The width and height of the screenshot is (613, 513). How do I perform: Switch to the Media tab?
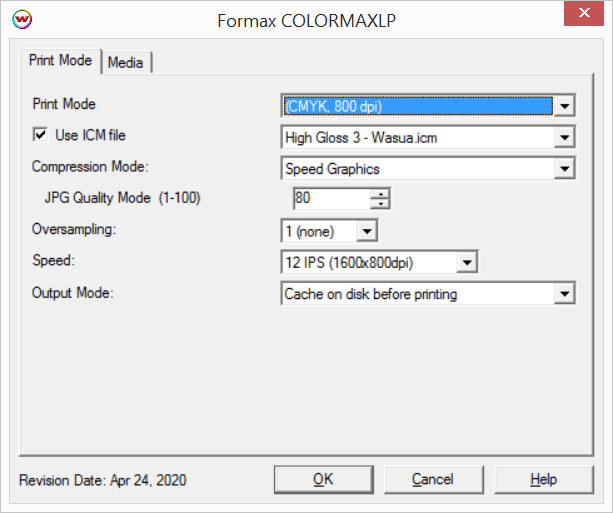coord(126,62)
